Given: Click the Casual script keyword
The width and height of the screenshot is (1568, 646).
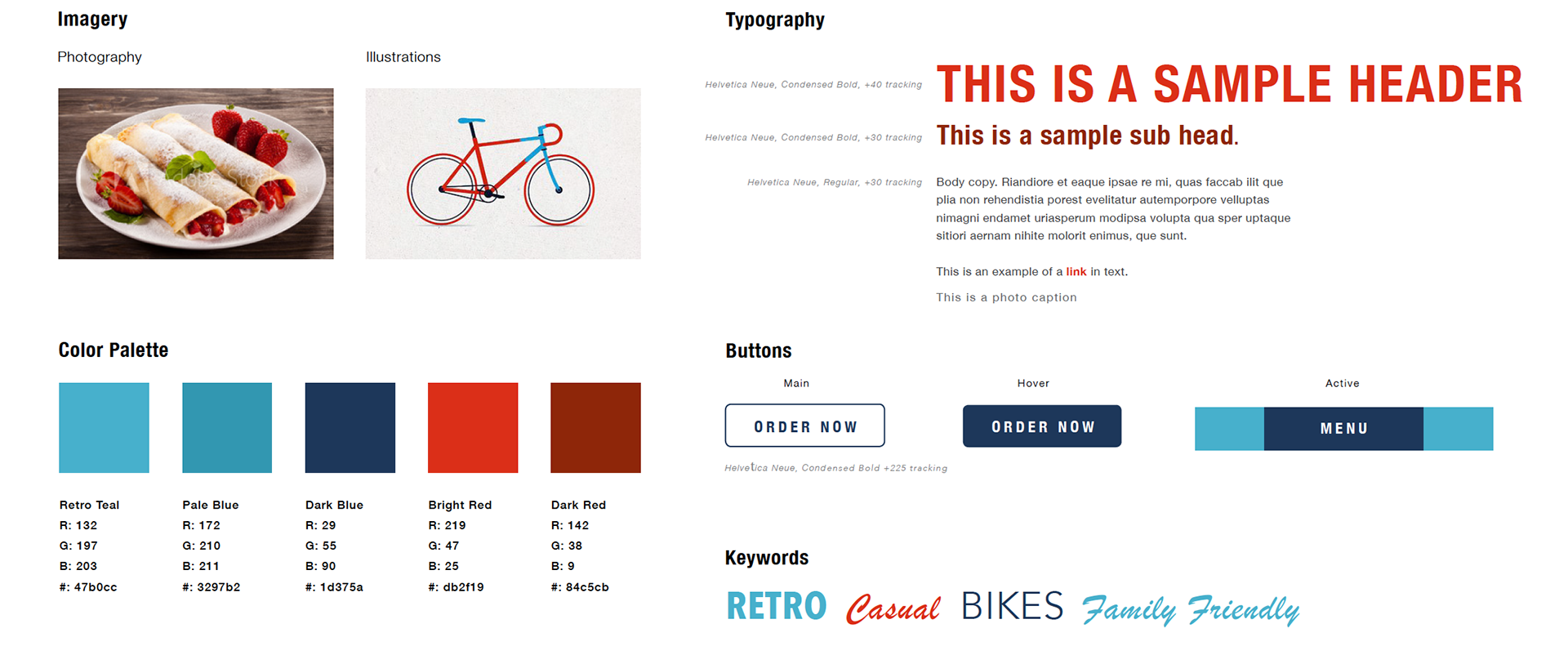Looking at the screenshot, I should pos(893,608).
